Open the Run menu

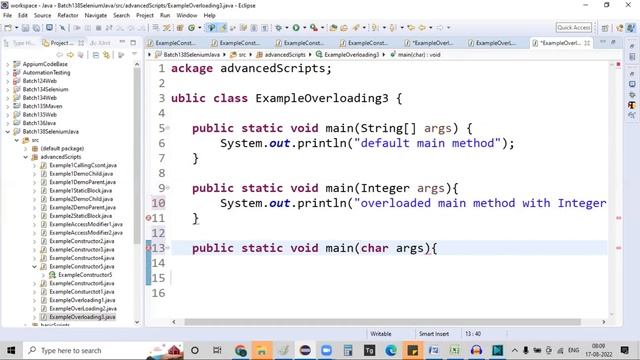165,16
